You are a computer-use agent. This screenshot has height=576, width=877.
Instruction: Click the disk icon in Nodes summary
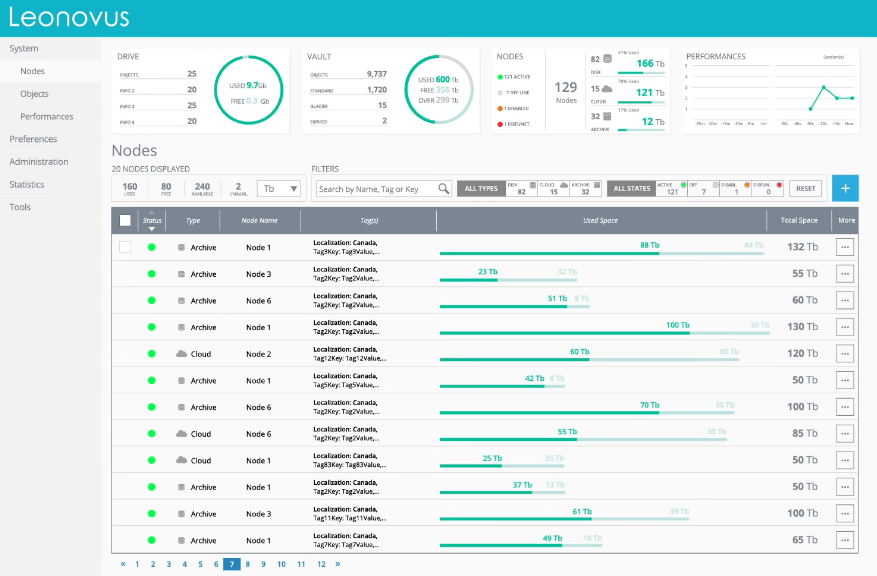tap(606, 60)
